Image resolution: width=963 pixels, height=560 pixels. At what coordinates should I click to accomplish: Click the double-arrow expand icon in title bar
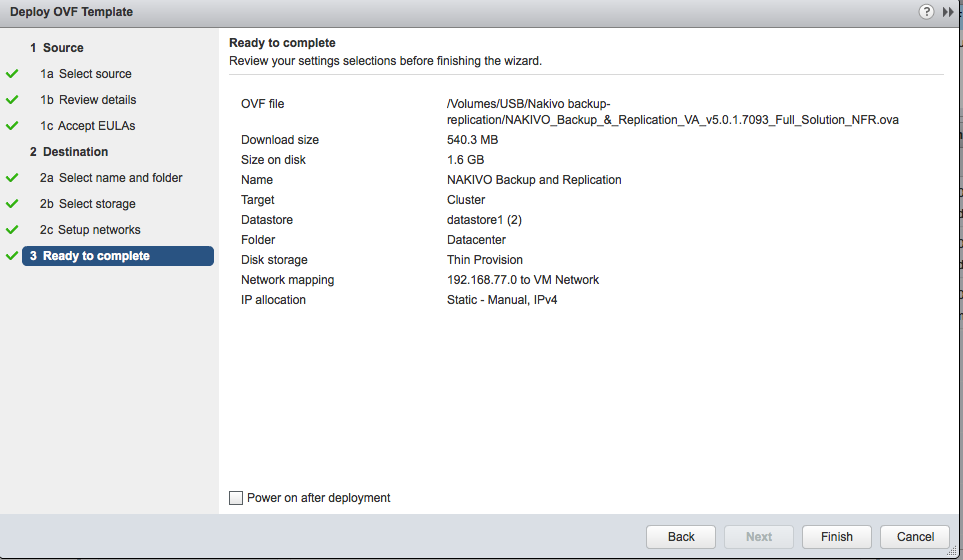tap(948, 12)
